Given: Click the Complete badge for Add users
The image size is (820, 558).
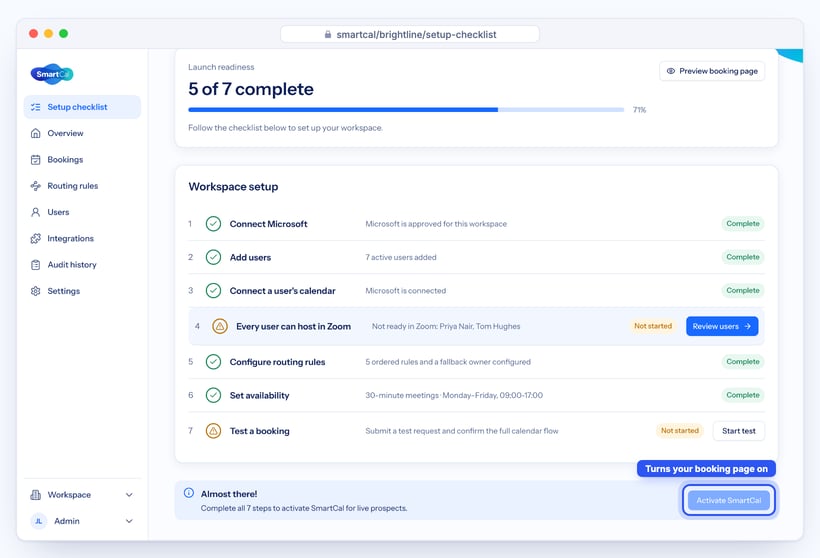Looking at the screenshot, I should pyautogui.click(x=743, y=257).
